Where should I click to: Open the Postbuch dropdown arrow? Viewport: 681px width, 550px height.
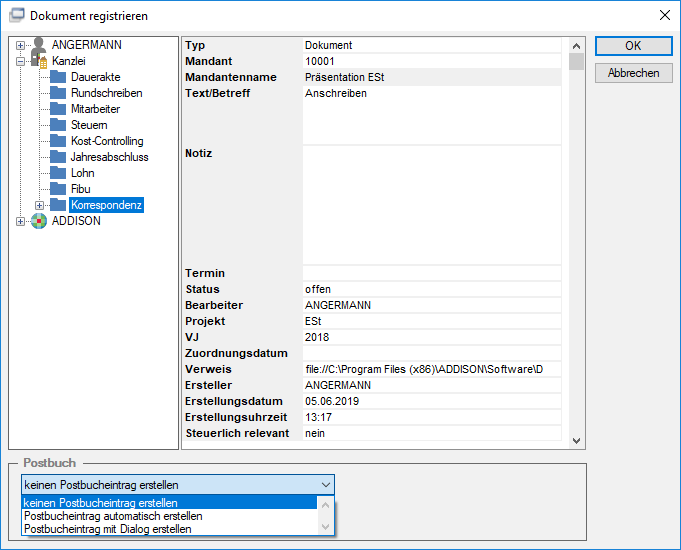click(x=326, y=485)
